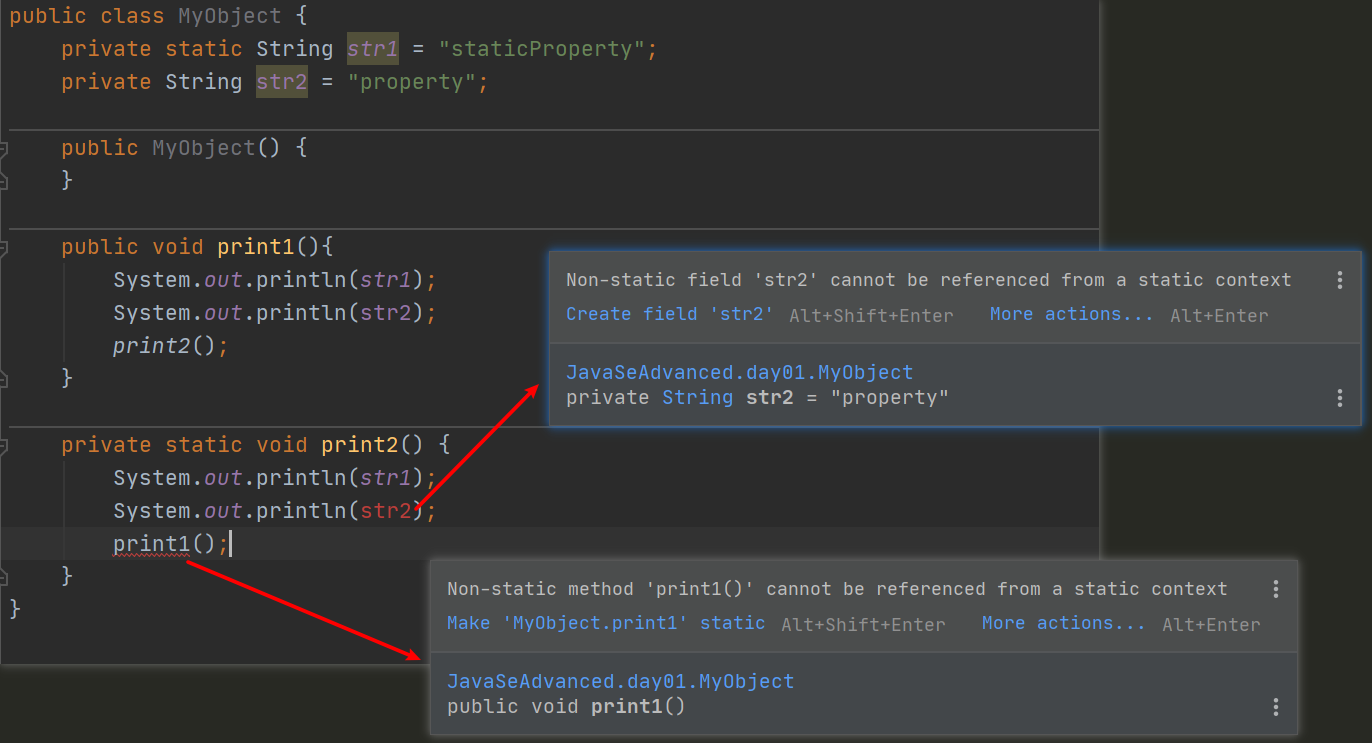Viewport: 1372px width, 743px height.
Task: Open More actions in the print1() error popup
Action: pyautogui.click(x=1063, y=623)
